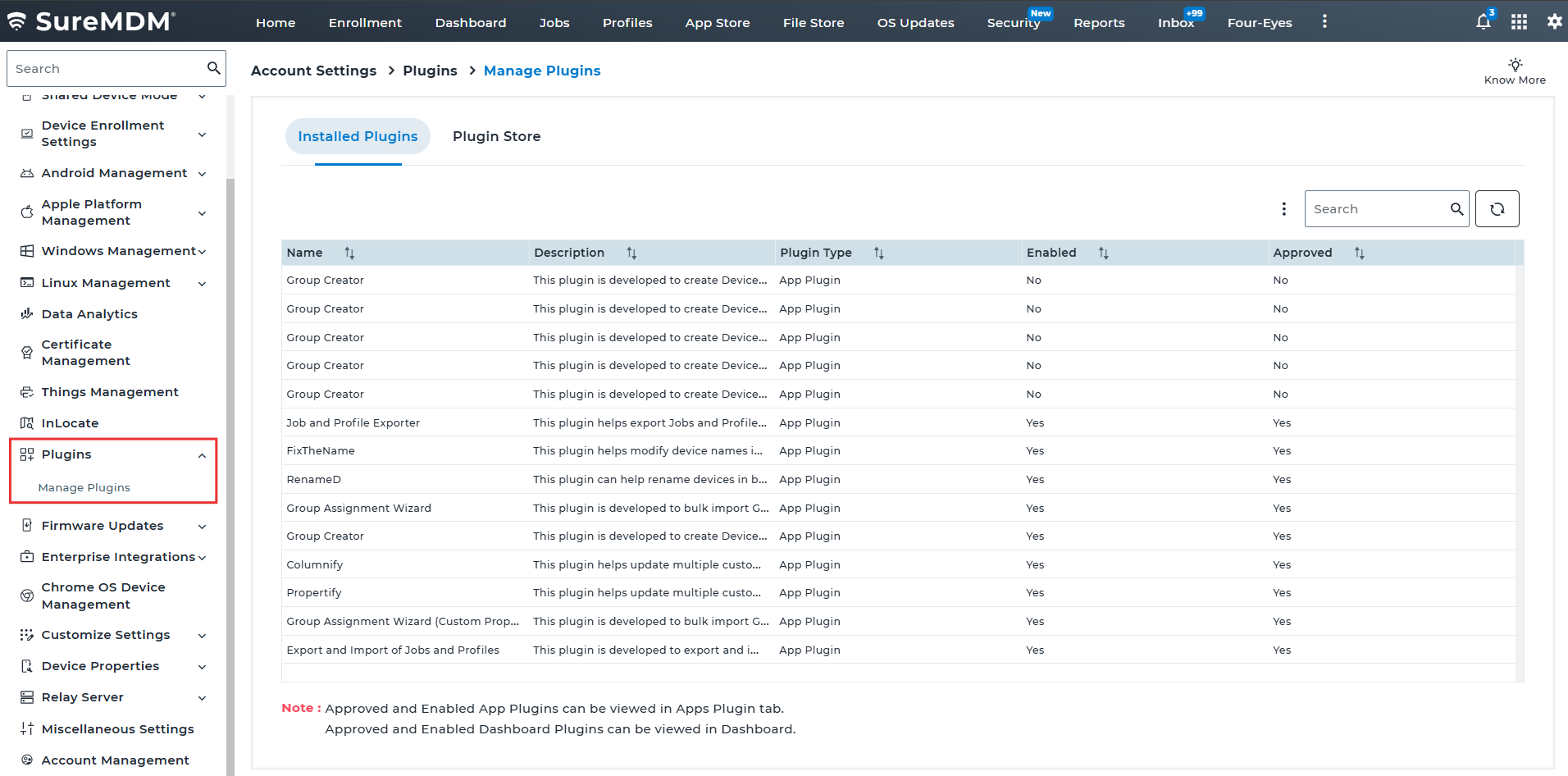This screenshot has width=1568, height=776.
Task: Click the Miscellaneous Settings sliders icon
Action: click(27, 728)
